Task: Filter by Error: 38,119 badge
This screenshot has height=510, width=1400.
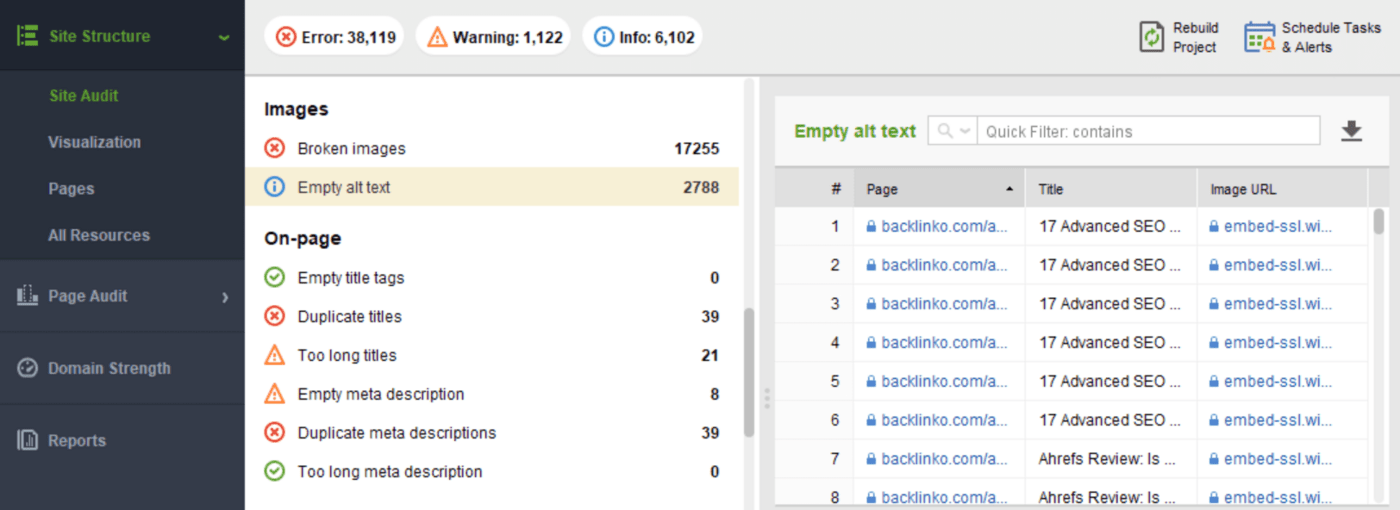Action: (x=335, y=37)
